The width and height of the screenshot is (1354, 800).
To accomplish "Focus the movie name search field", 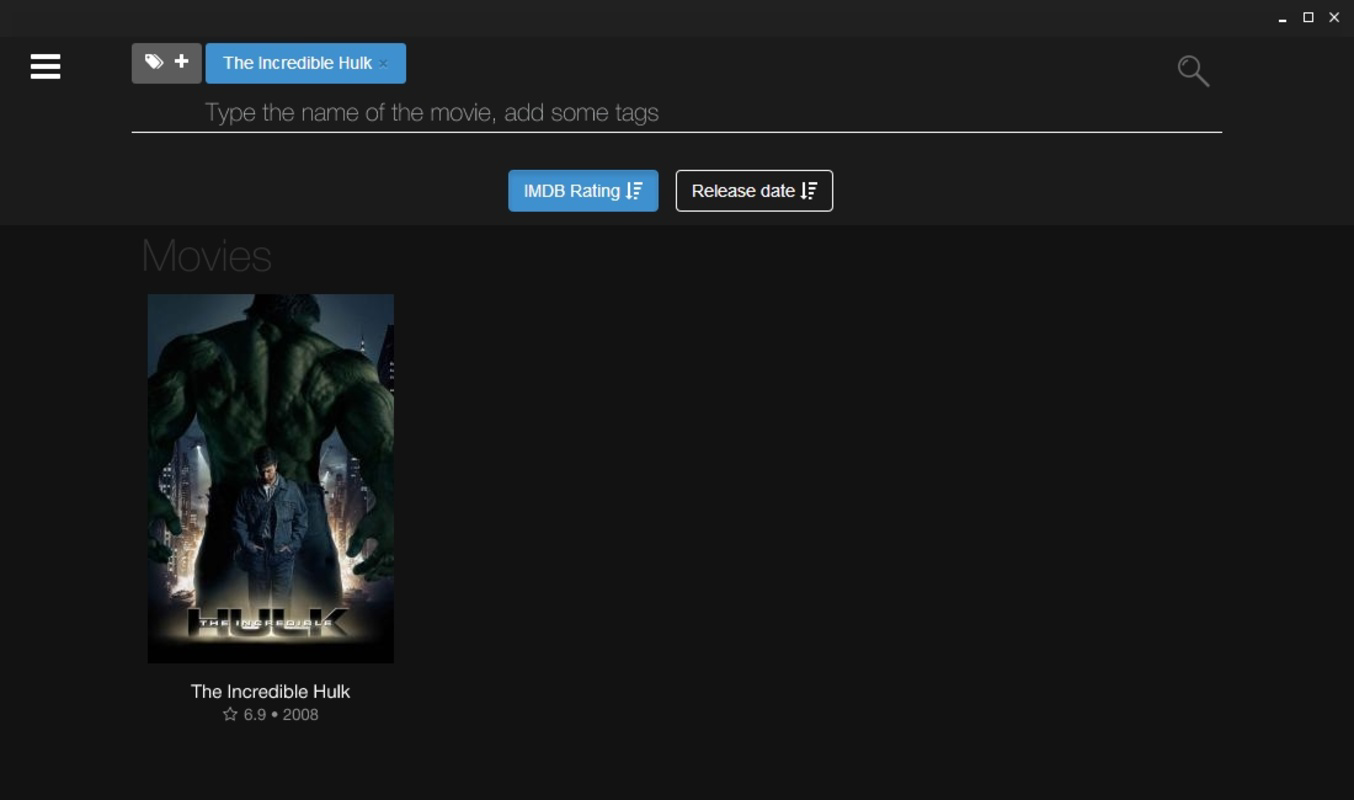I will [x=676, y=112].
